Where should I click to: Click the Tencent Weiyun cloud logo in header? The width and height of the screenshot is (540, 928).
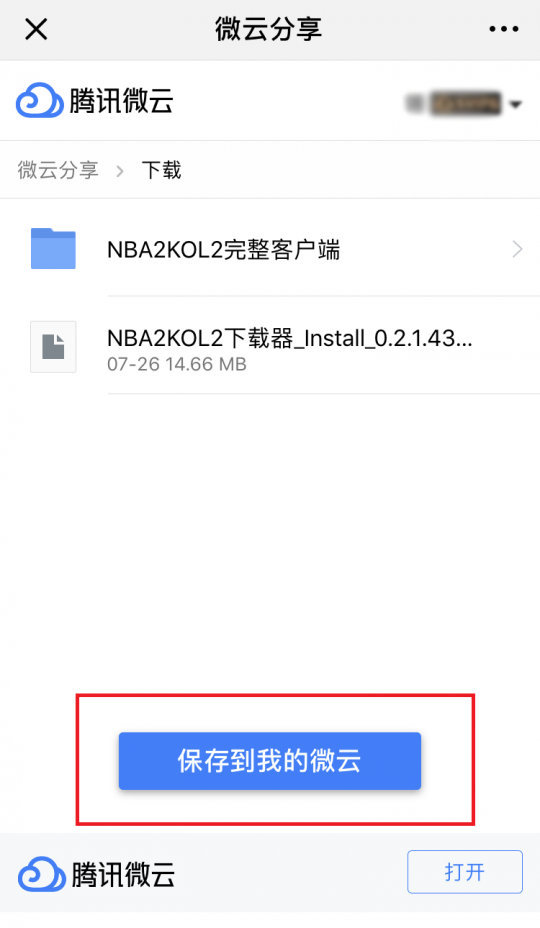point(39,101)
